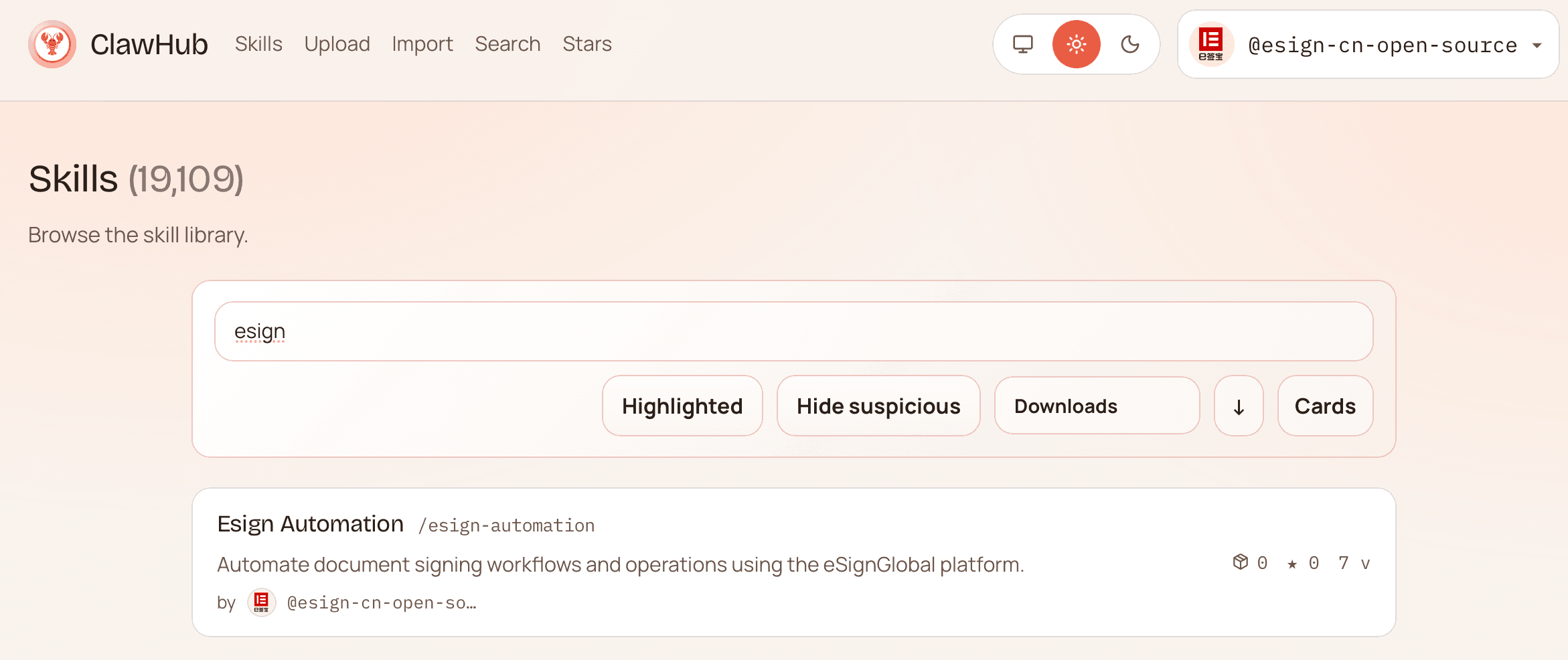Go to the Upload page
The width and height of the screenshot is (1568, 660).
pos(337,44)
